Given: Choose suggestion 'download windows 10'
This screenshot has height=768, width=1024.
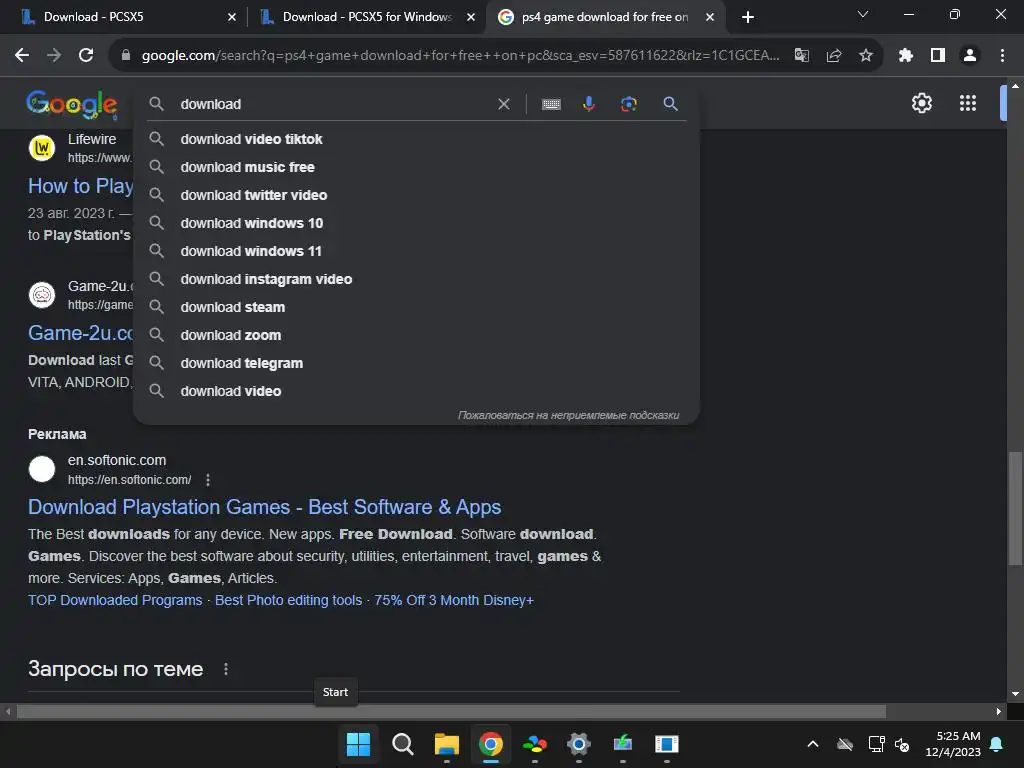Looking at the screenshot, I should pyautogui.click(x=416, y=223).
